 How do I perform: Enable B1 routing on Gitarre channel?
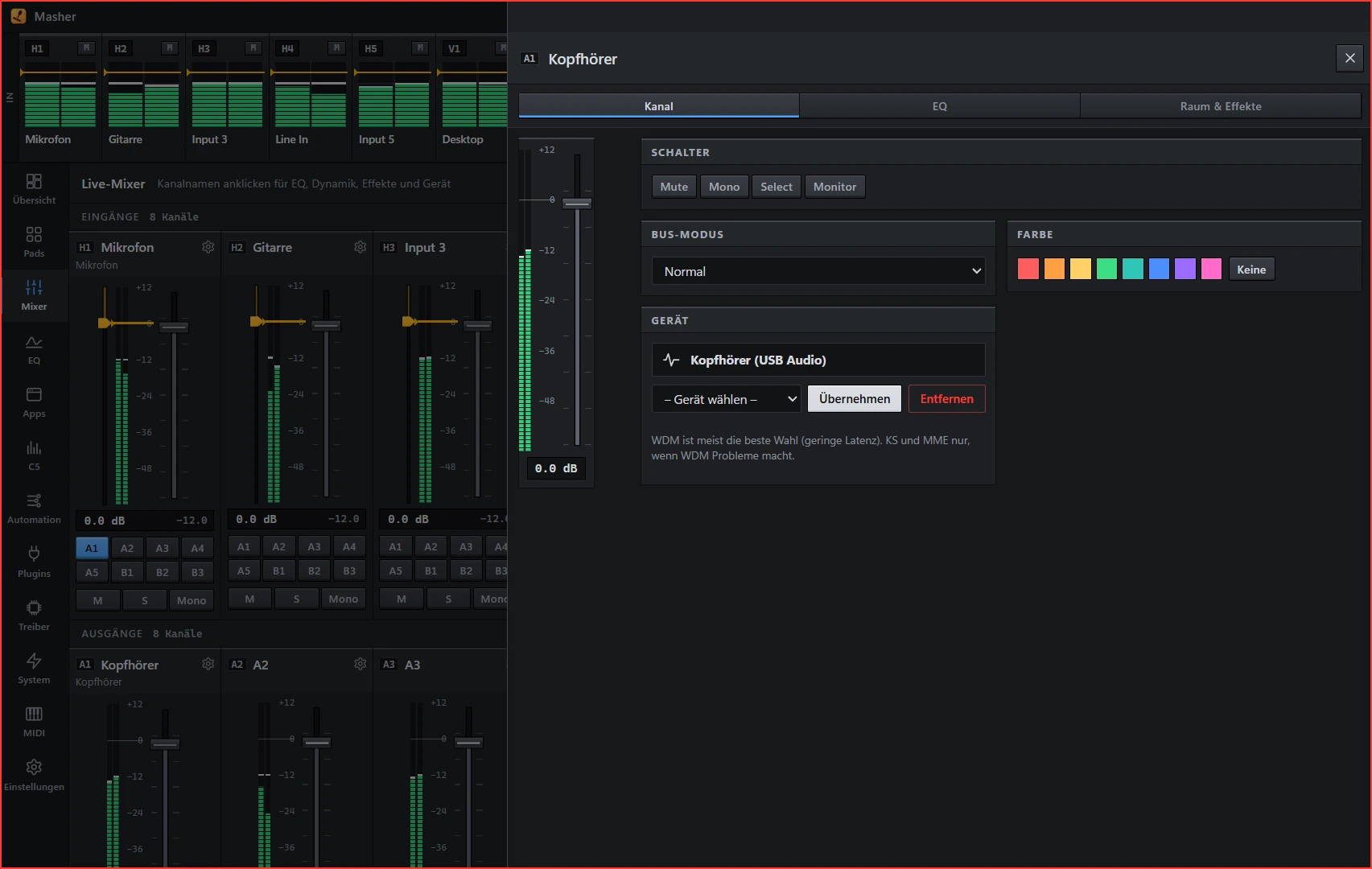(279, 570)
